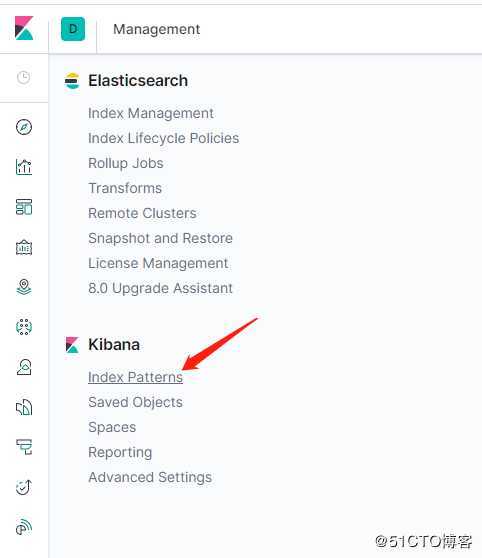Open Canvas icon in sidebar
482x558 pixels.
(24, 247)
